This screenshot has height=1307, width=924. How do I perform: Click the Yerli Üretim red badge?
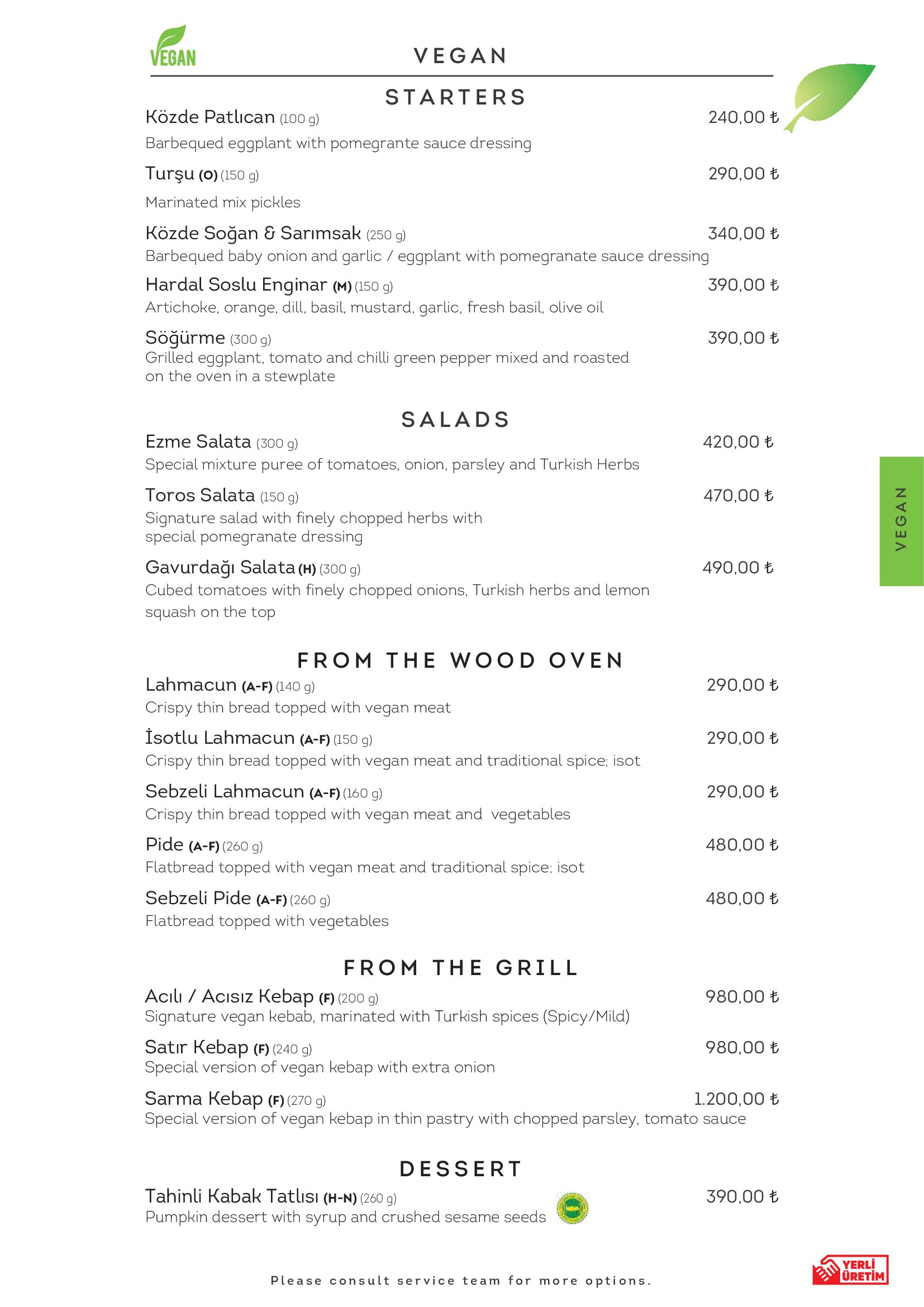850,1270
